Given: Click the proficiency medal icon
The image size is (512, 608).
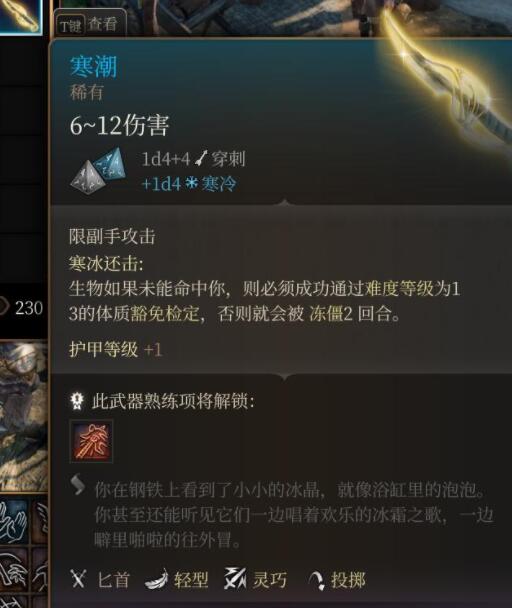Looking at the screenshot, I should click(x=77, y=401).
